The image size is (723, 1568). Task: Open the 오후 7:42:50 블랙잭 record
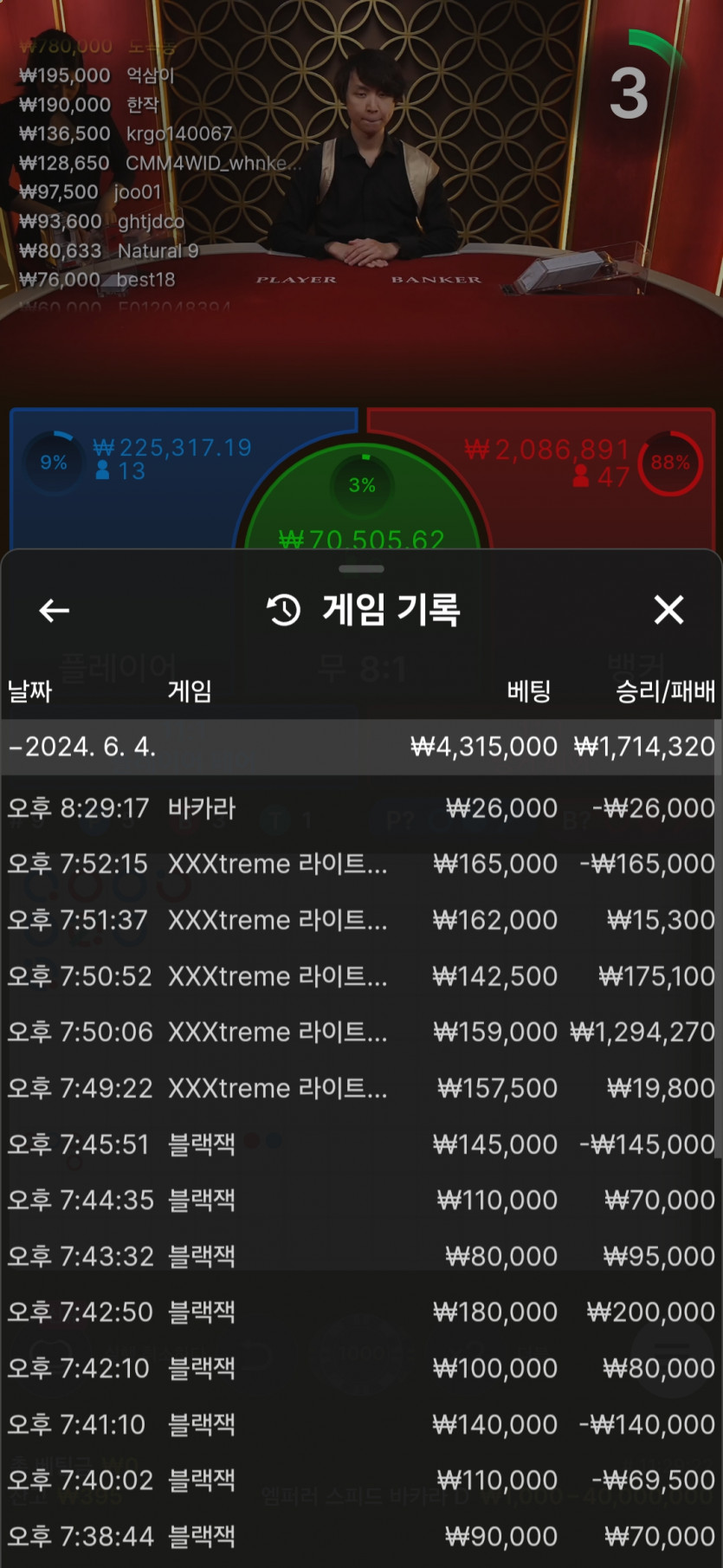click(x=361, y=1312)
